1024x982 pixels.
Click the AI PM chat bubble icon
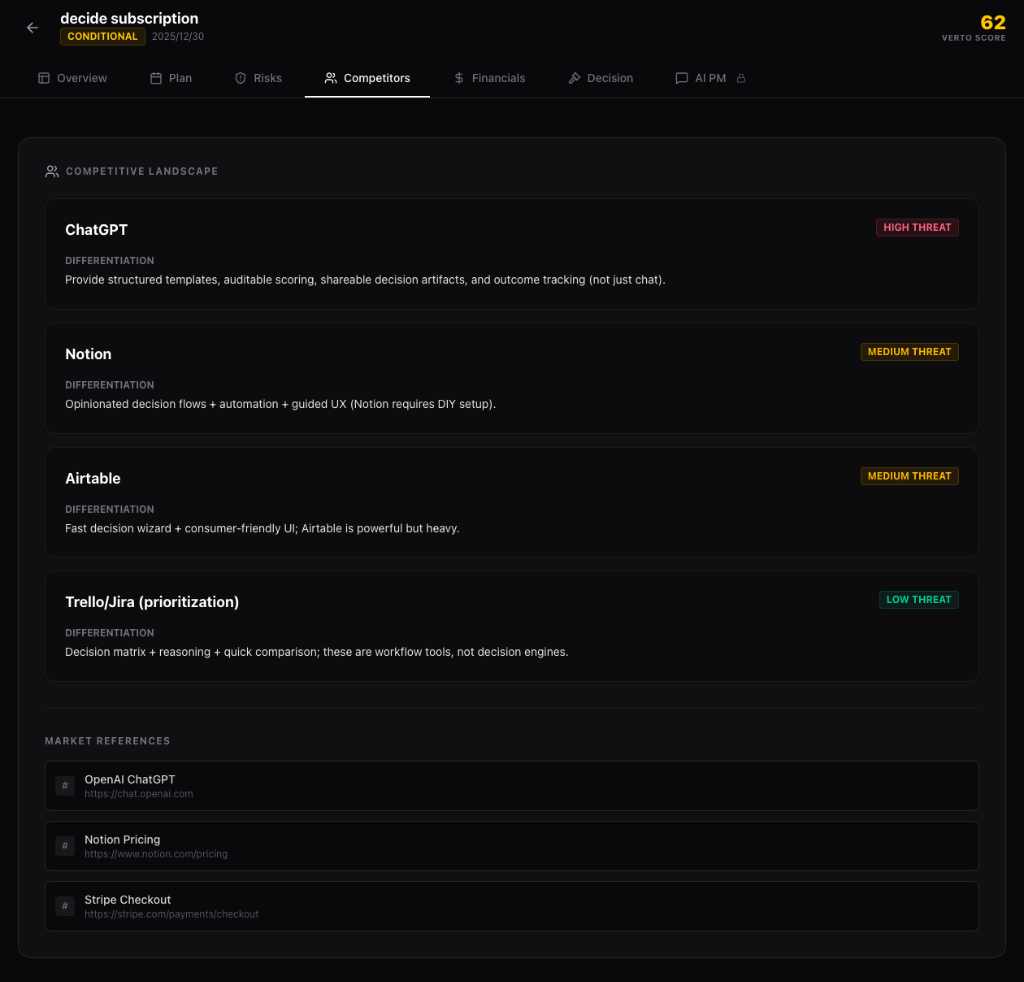[x=681, y=78]
